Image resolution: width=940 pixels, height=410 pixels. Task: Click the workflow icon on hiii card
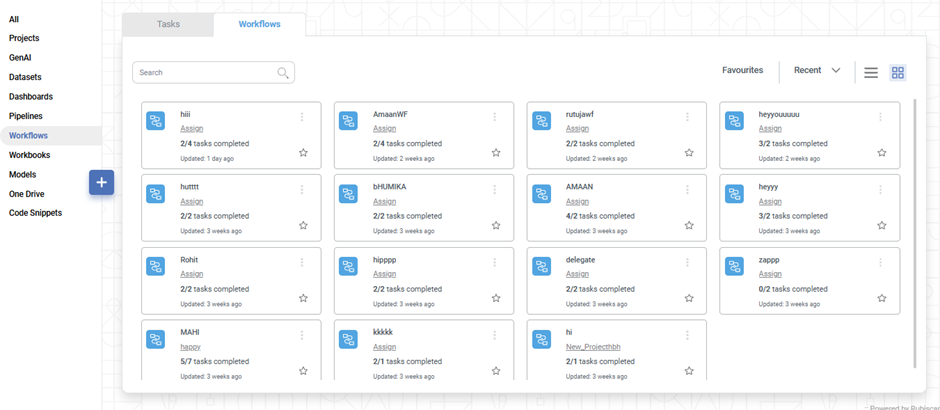click(x=156, y=121)
